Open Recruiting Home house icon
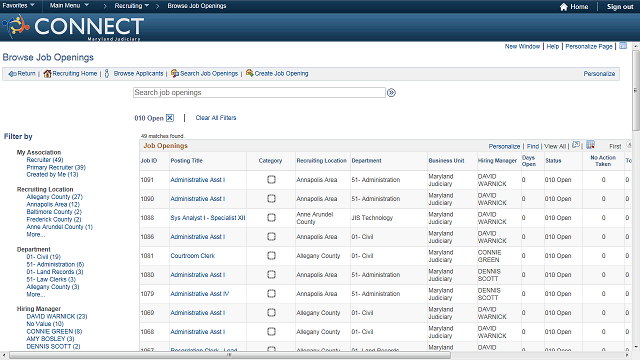This screenshot has height=360, width=640. [x=47, y=73]
